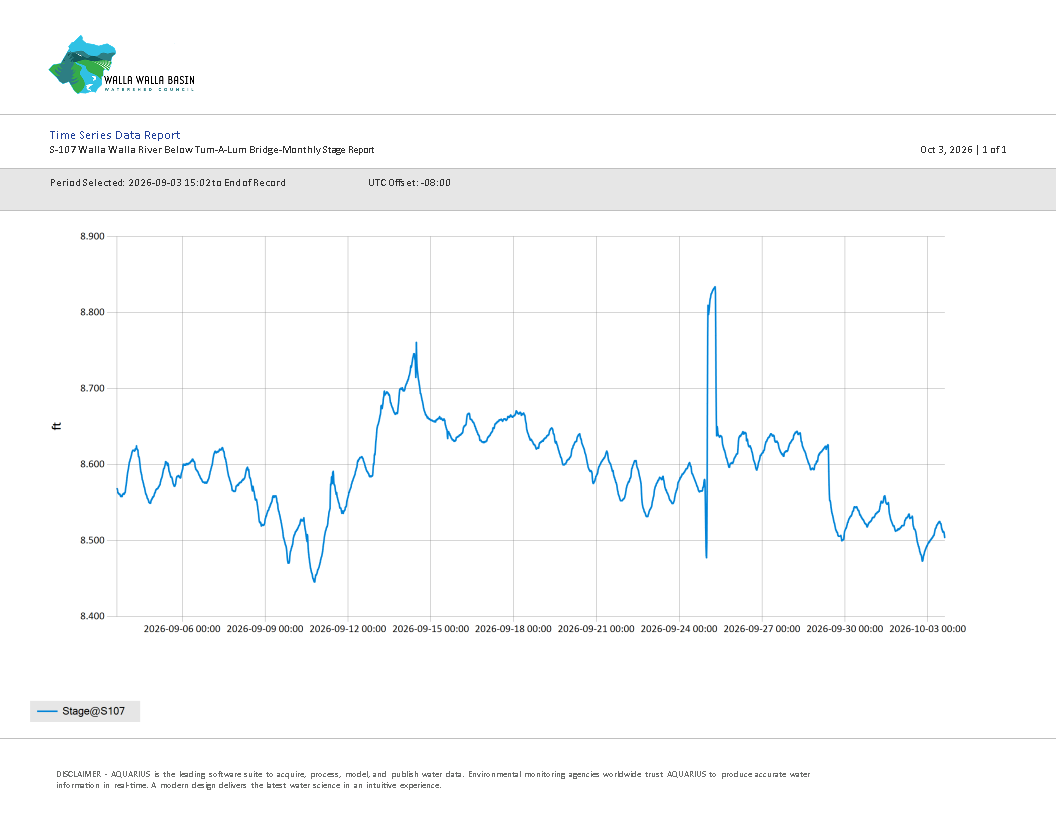Click the 2026-09-21 00:00 x-axis label
The image size is (1056, 816).
[596, 629]
